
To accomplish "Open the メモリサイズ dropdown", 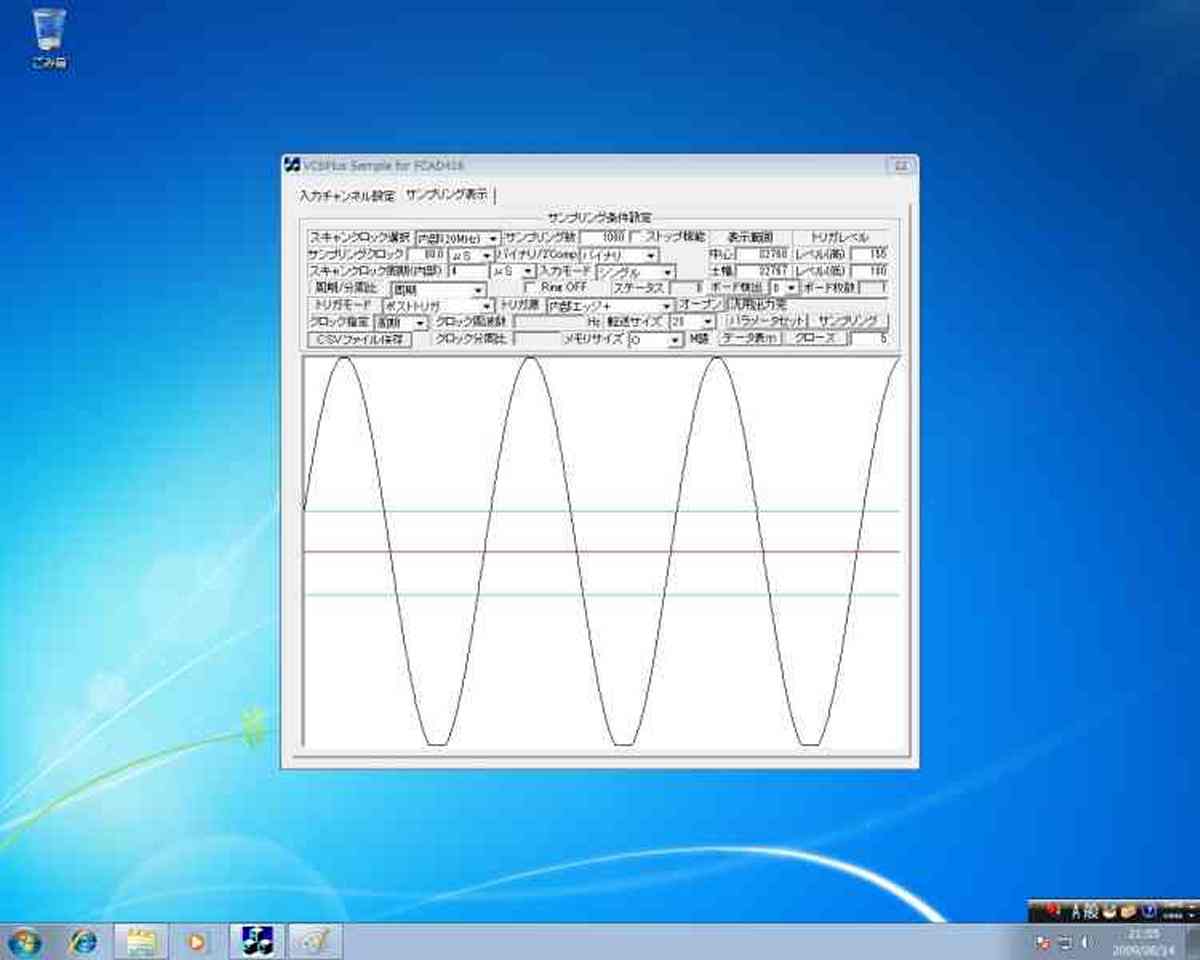I will 656,340.
